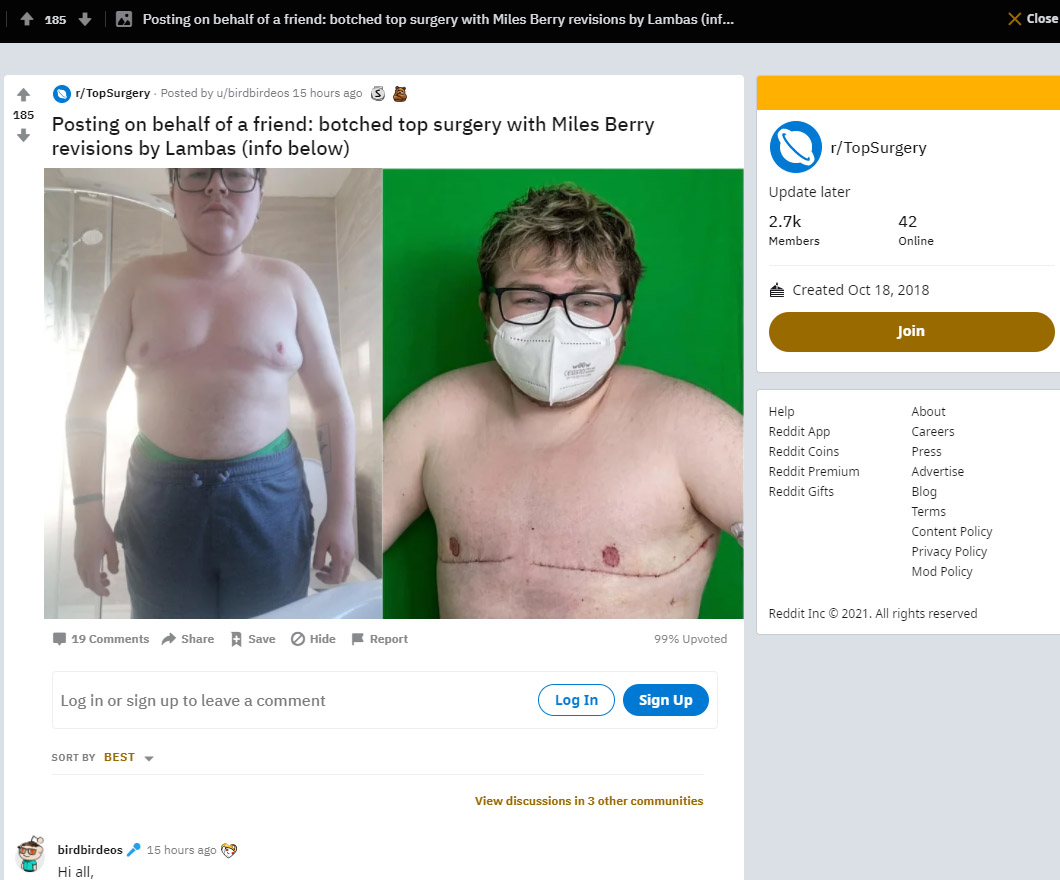
Task: Upvote the post in the top black bar
Action: pyautogui.click(x=27, y=19)
